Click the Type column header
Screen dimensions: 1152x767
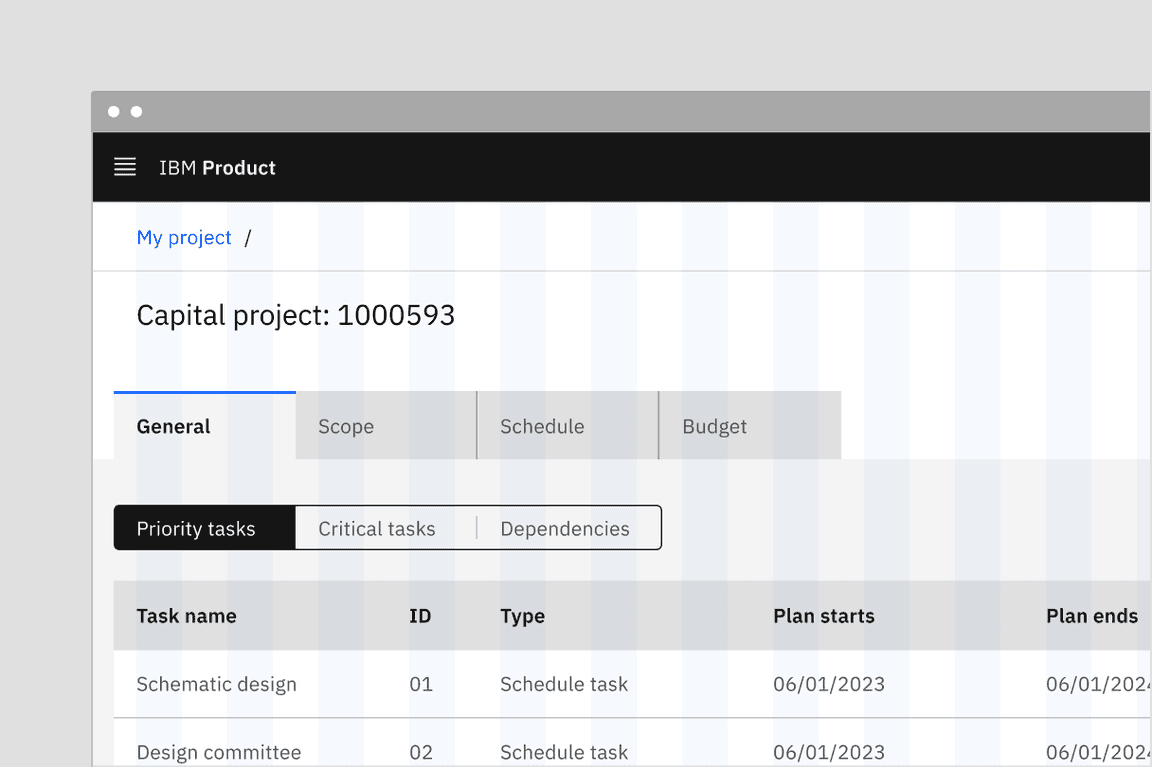click(522, 616)
